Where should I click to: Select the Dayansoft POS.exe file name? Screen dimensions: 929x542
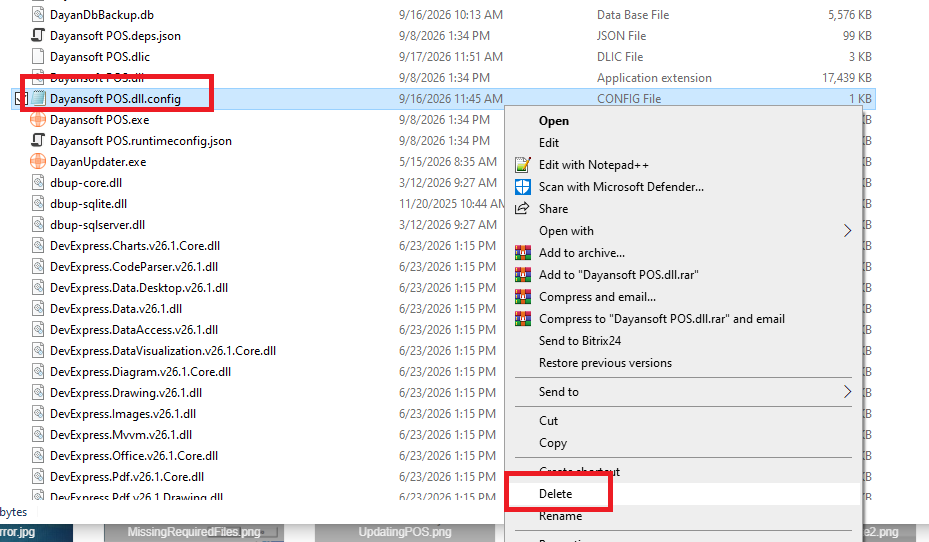click(100, 120)
